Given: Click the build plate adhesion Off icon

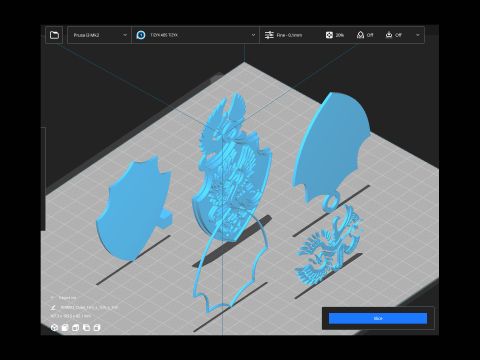Looking at the screenshot, I should point(389,35).
